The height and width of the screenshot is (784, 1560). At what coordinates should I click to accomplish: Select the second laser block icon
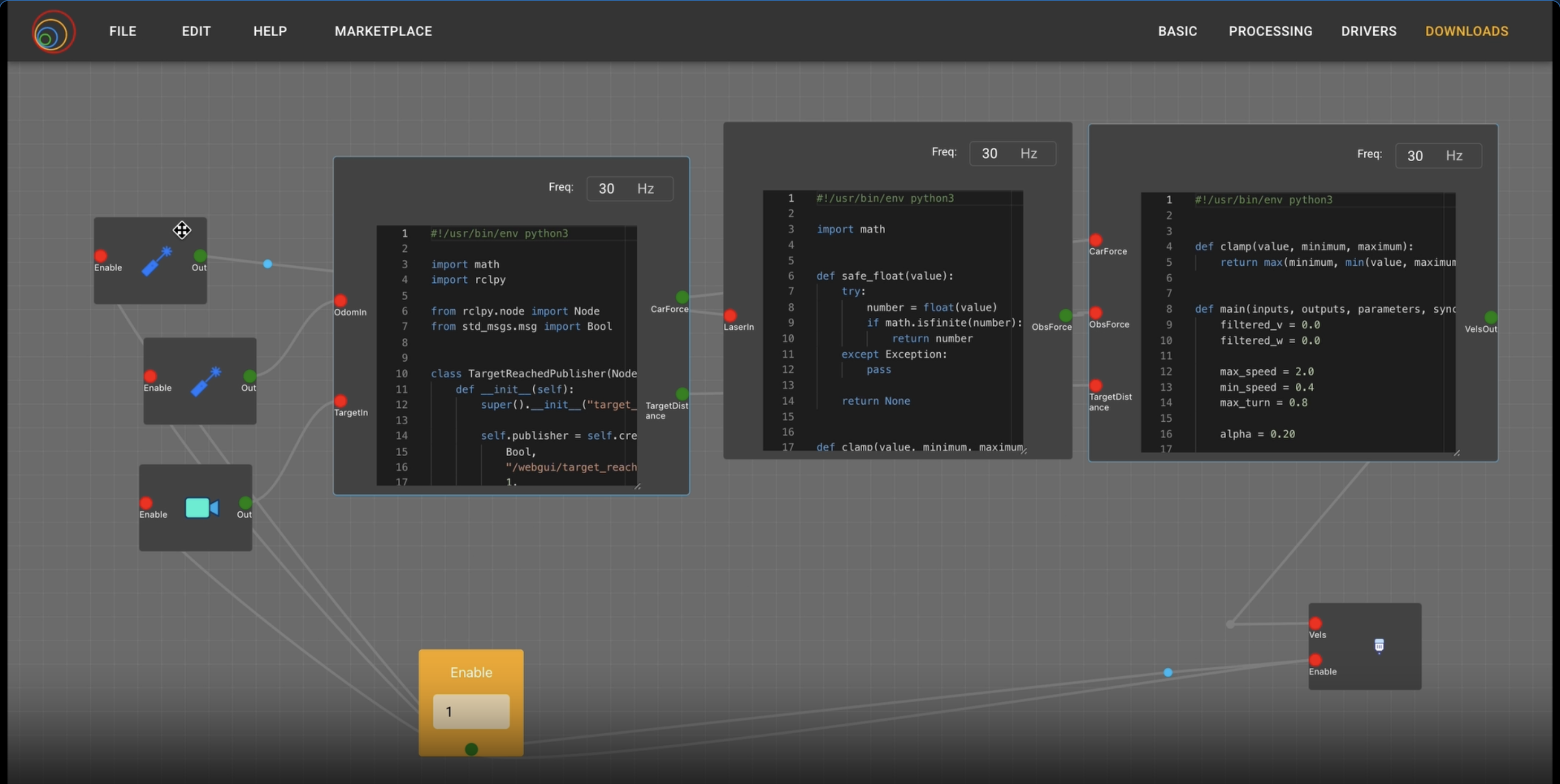click(x=205, y=381)
